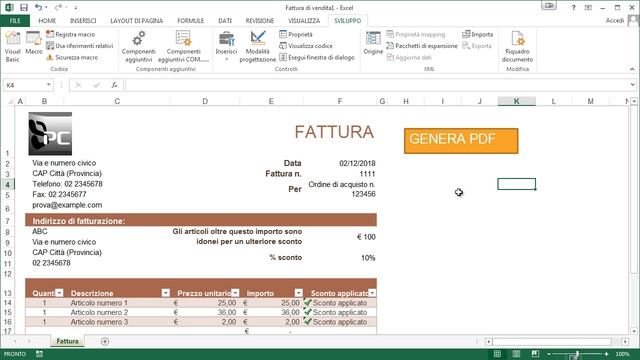Expand the formula bar
The height and width of the screenshot is (360, 640).
633,84
